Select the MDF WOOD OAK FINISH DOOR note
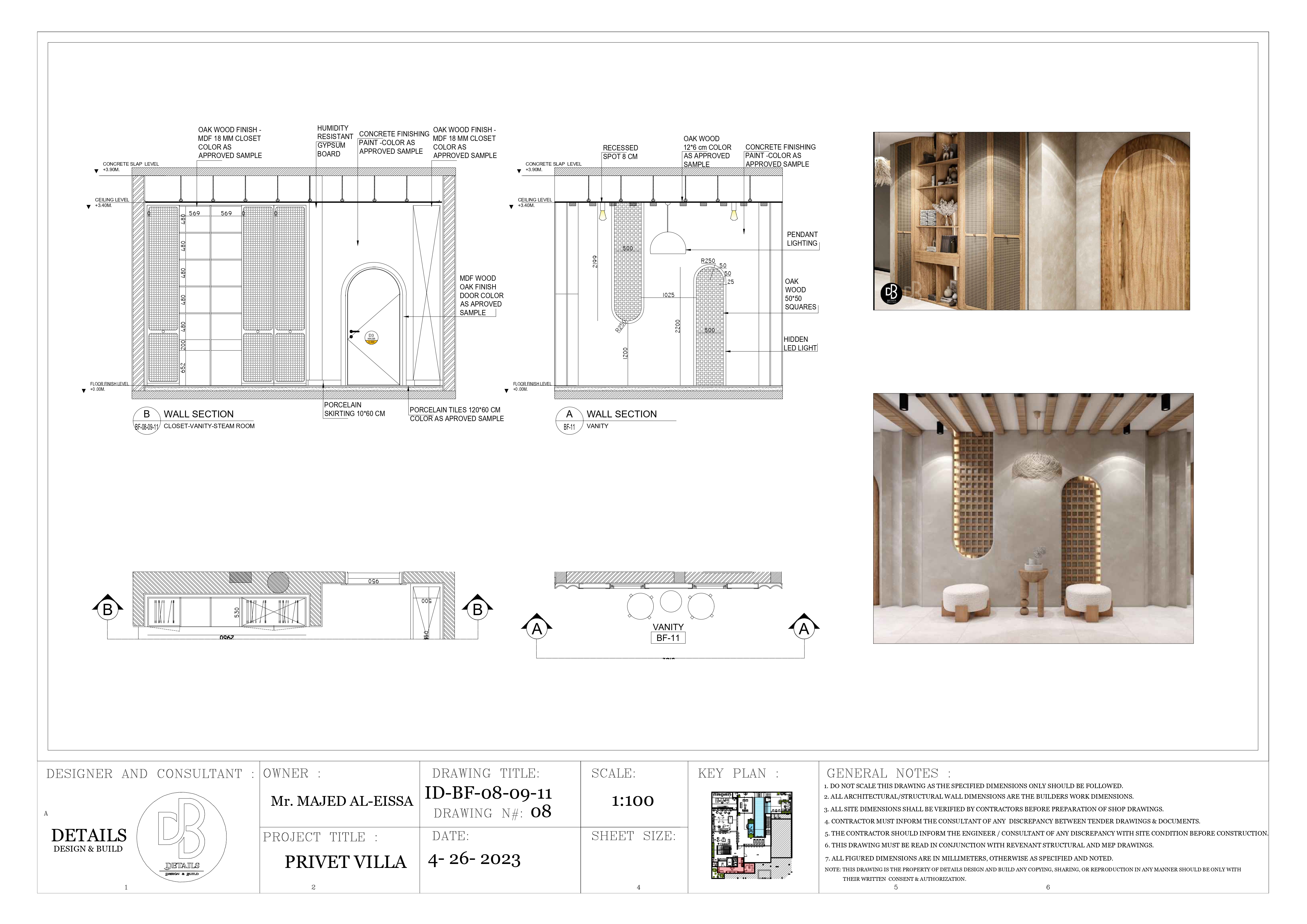This screenshot has height=924, width=1307. coord(482,295)
